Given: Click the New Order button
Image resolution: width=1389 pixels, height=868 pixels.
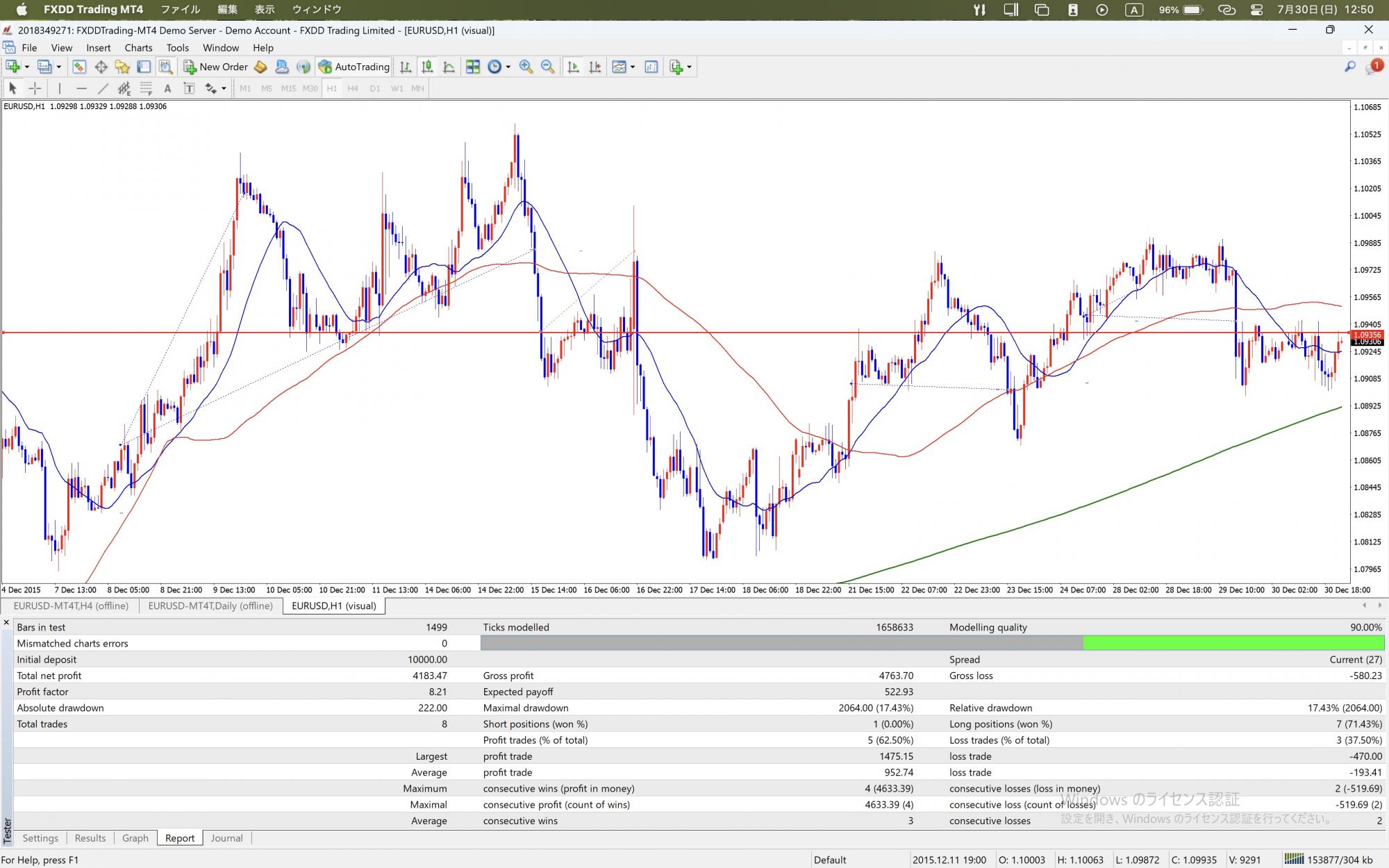Looking at the screenshot, I should coord(215,67).
